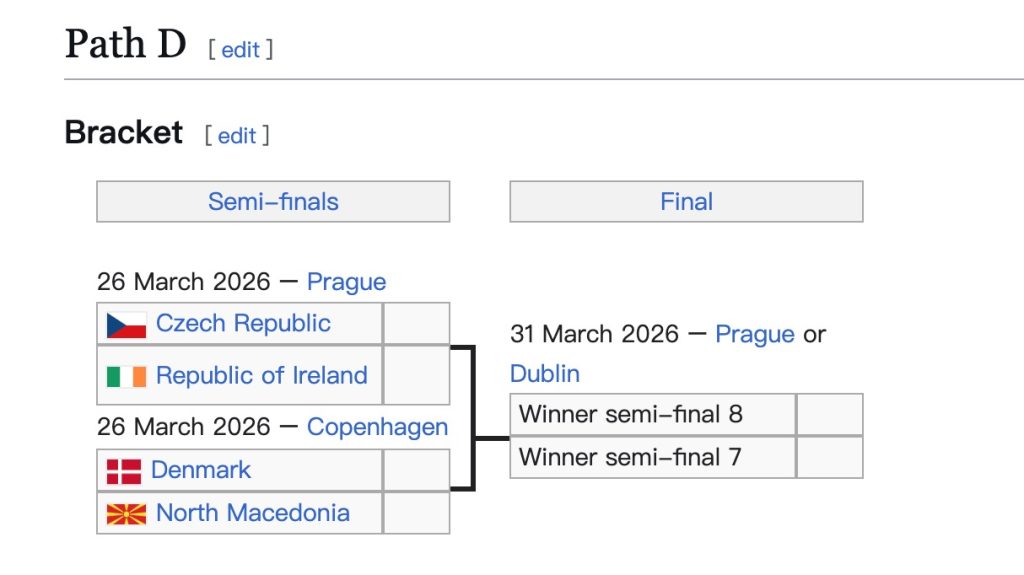Click the empty score cell beside Czech Republic
This screenshot has height=575, width=1024.
click(416, 324)
